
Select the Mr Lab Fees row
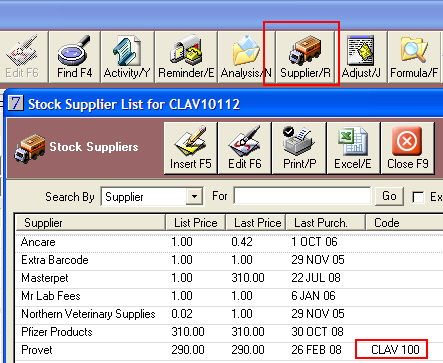[229, 296]
